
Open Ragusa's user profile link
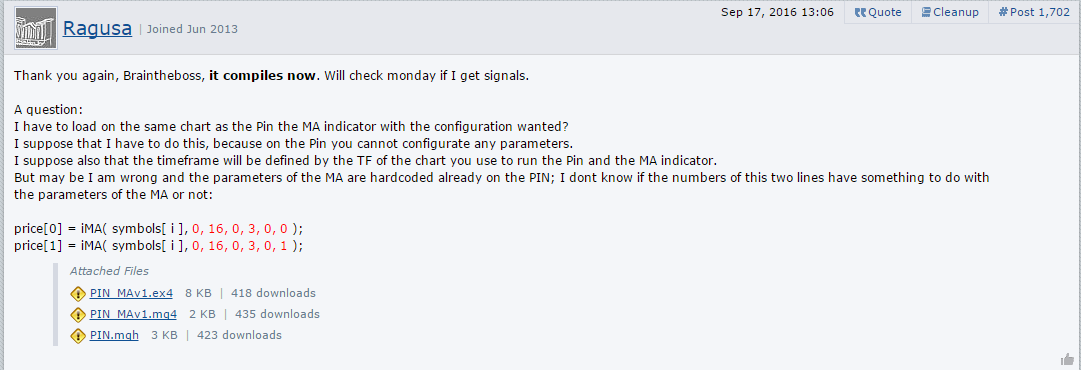pyautogui.click(x=97, y=28)
